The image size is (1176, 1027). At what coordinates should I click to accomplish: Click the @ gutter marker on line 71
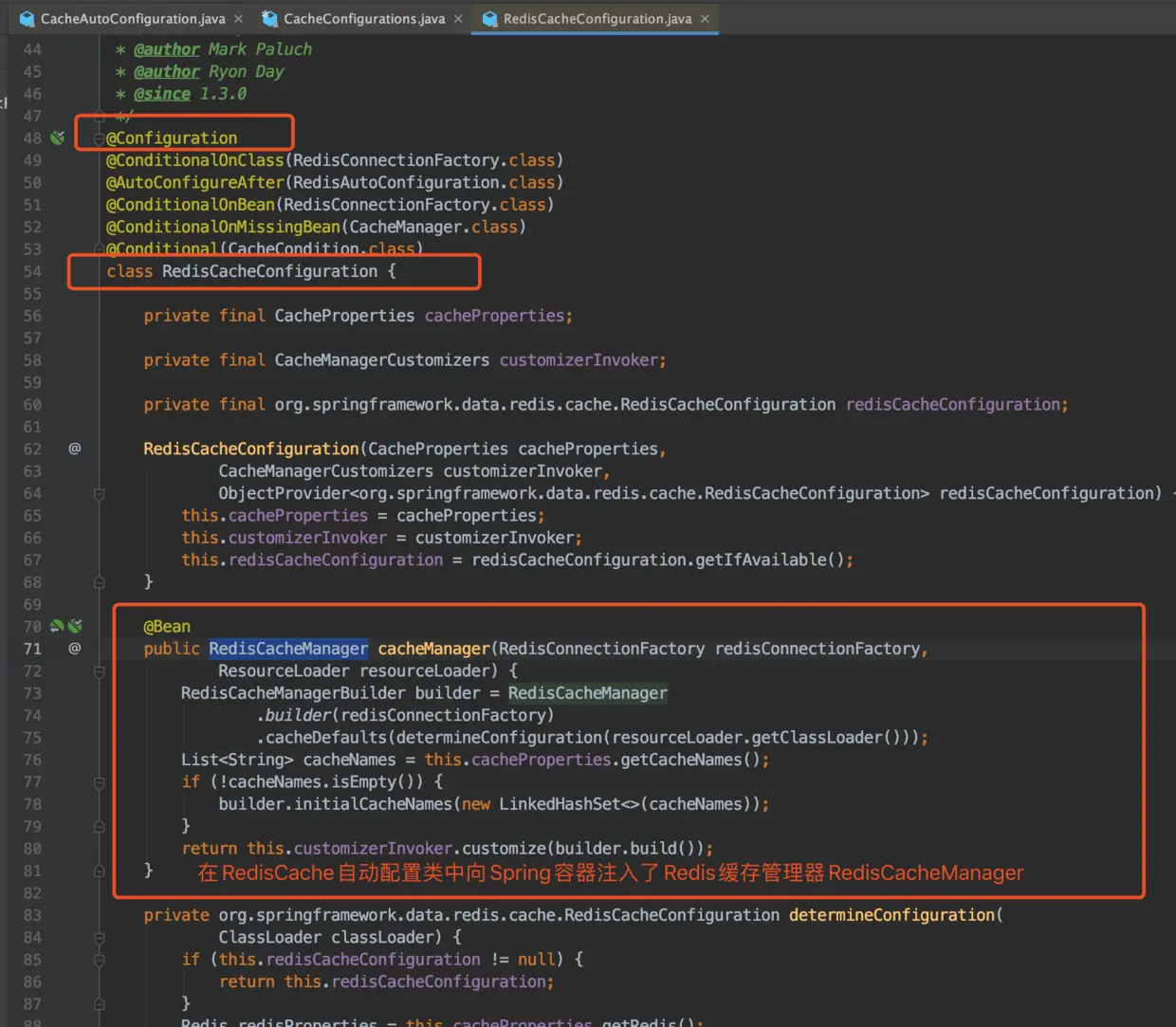pyautogui.click(x=75, y=649)
